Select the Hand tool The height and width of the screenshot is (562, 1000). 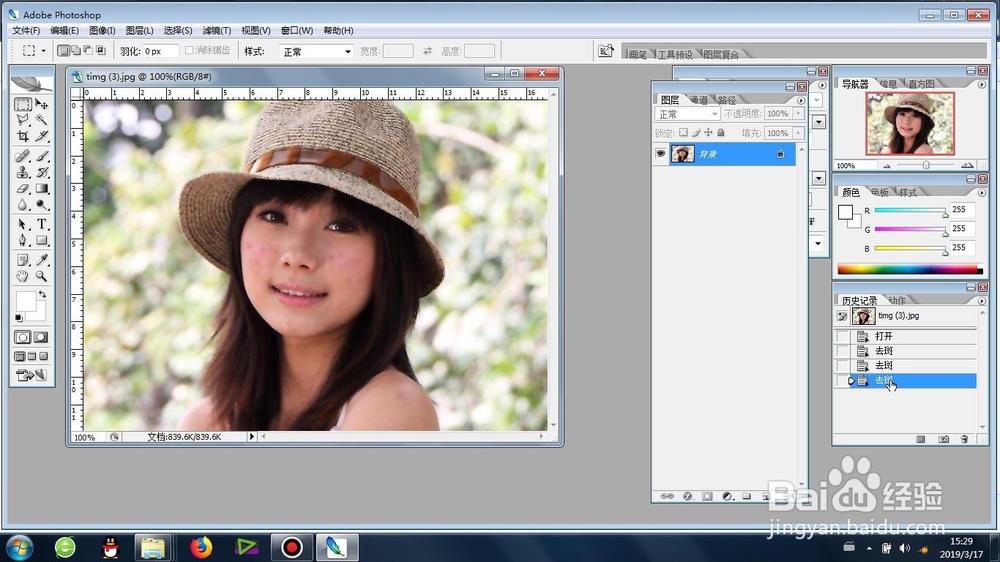tap(23, 276)
